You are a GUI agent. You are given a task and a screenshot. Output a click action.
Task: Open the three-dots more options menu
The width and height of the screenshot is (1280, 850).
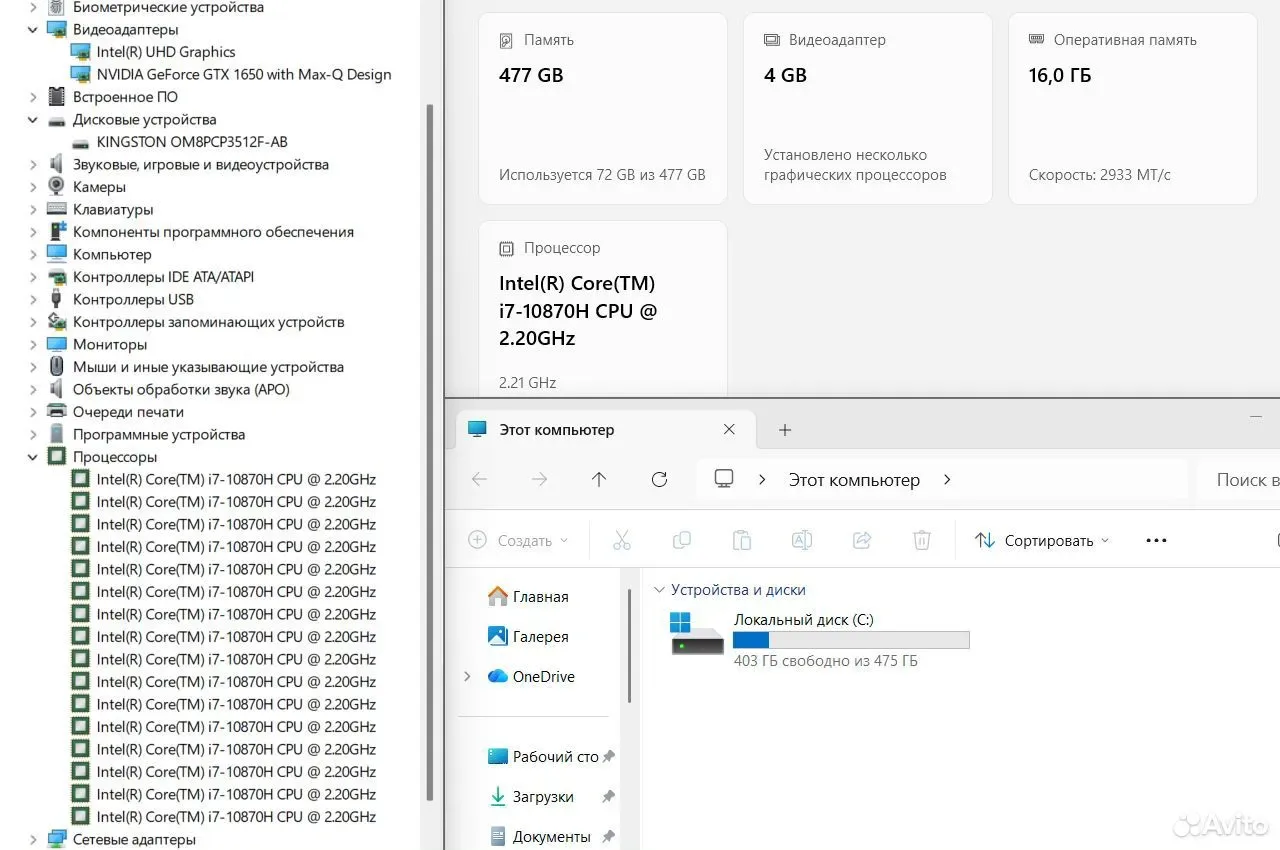point(1156,540)
